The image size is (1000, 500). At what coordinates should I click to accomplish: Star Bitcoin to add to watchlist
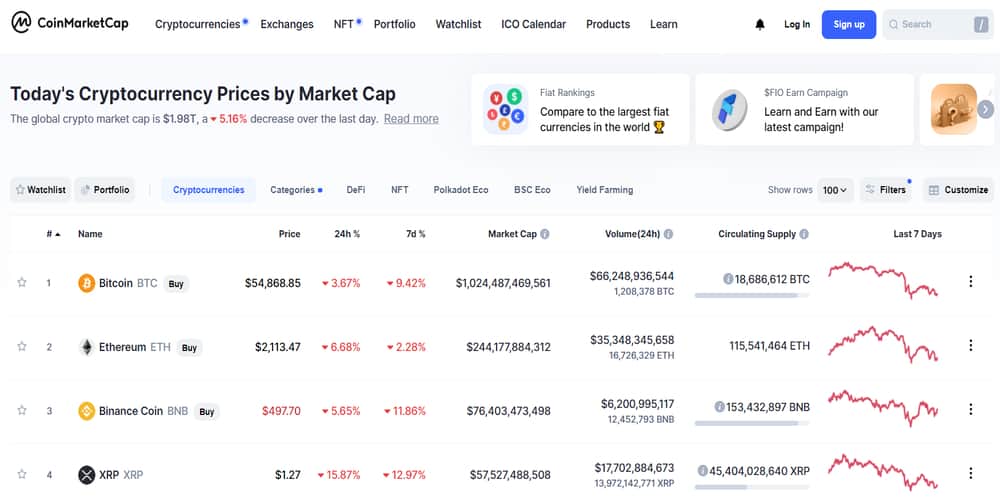(x=22, y=283)
